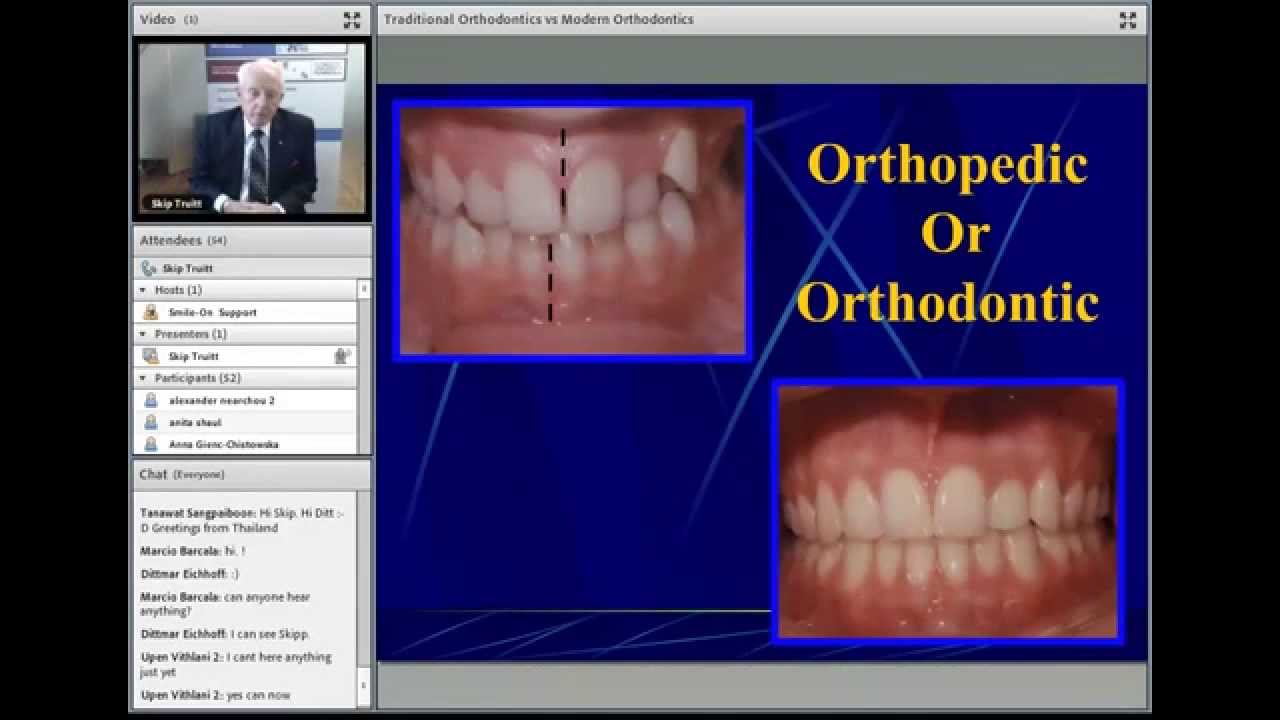Click the Video pod title
Screen dimensions: 1280x720
(158, 19)
